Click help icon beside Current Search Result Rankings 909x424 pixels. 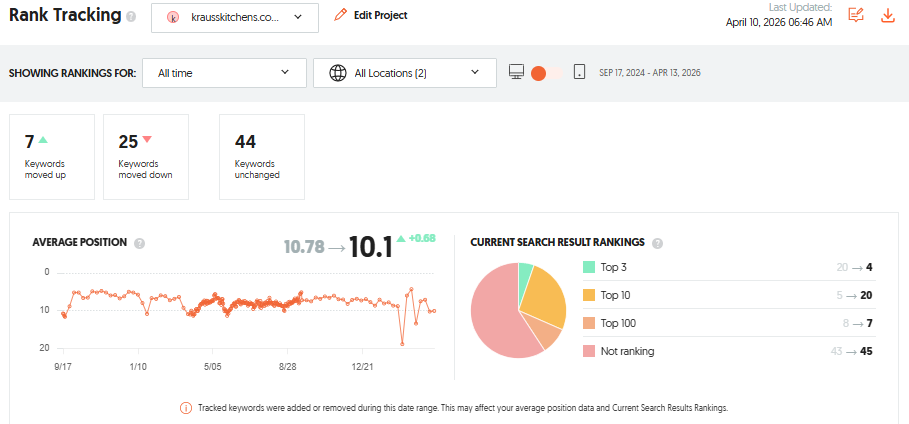[657, 243]
